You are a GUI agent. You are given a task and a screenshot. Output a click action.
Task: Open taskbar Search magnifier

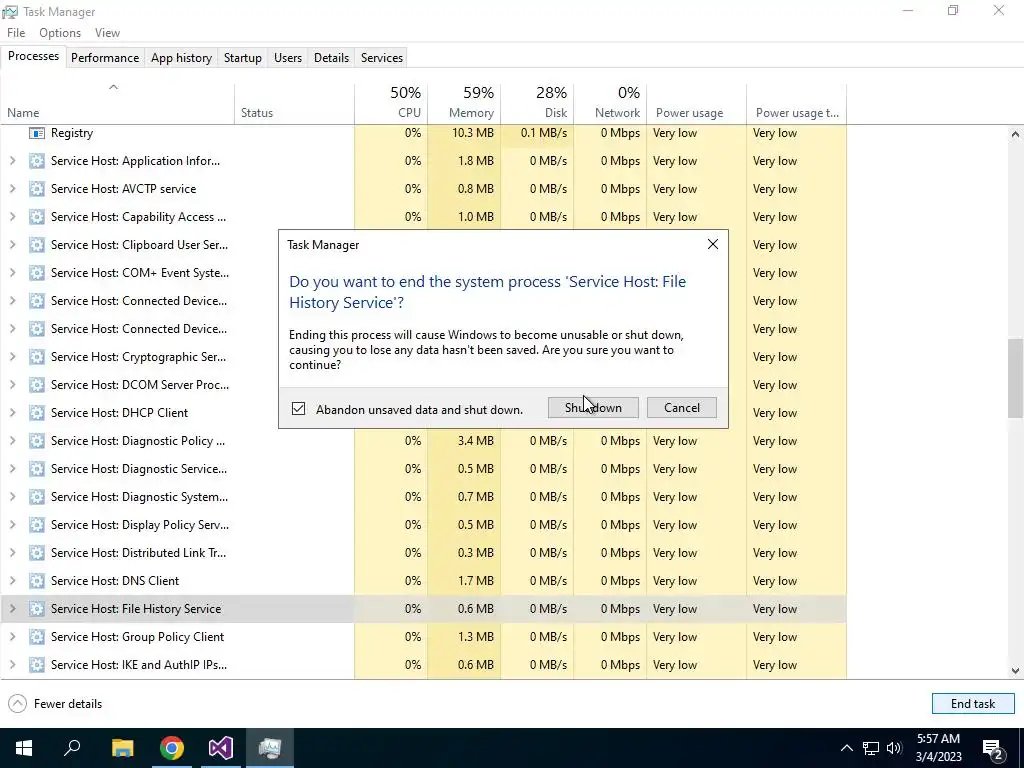click(x=72, y=748)
